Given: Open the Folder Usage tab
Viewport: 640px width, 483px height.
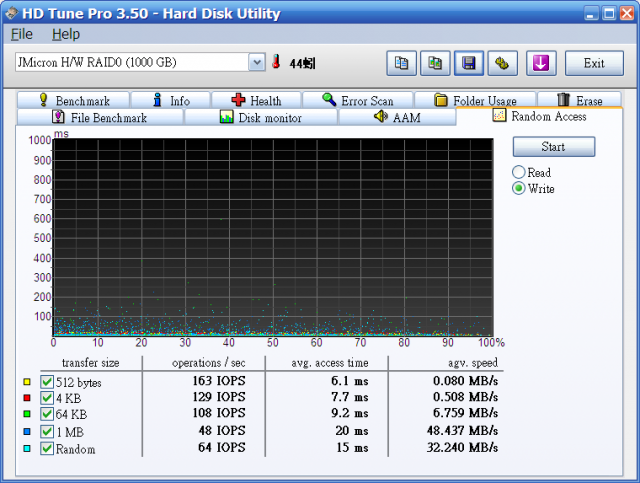Looking at the screenshot, I should tap(475, 100).
